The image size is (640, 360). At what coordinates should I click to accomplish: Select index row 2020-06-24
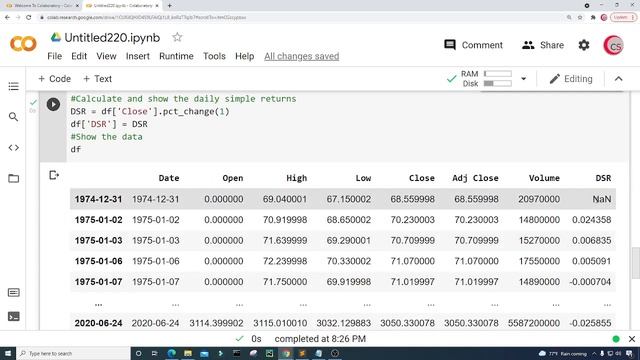pyautogui.click(x=98, y=323)
